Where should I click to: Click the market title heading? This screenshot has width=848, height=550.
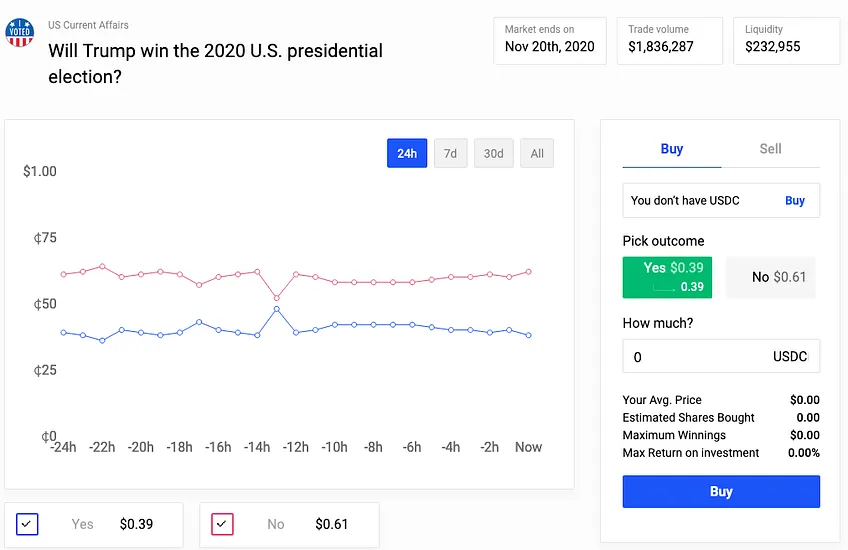click(215, 63)
